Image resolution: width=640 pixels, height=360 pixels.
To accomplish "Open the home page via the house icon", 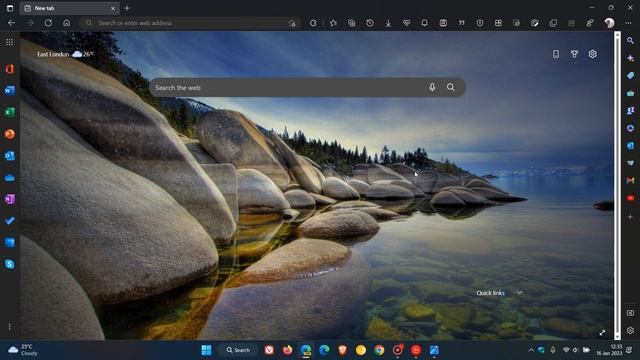I will click(67, 23).
